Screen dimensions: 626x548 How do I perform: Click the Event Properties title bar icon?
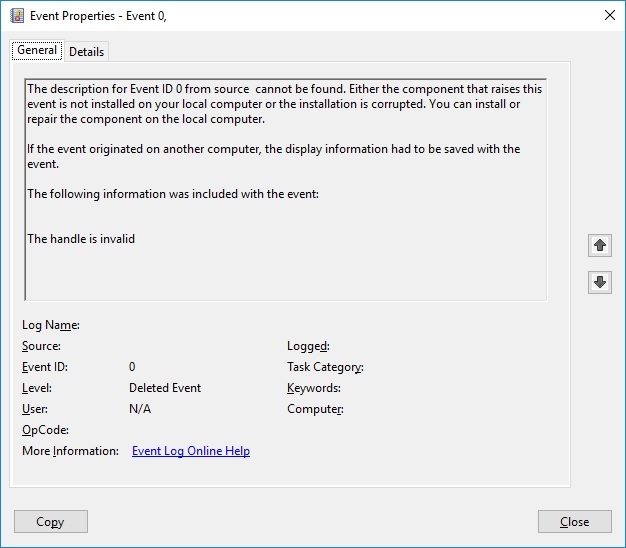(17, 16)
